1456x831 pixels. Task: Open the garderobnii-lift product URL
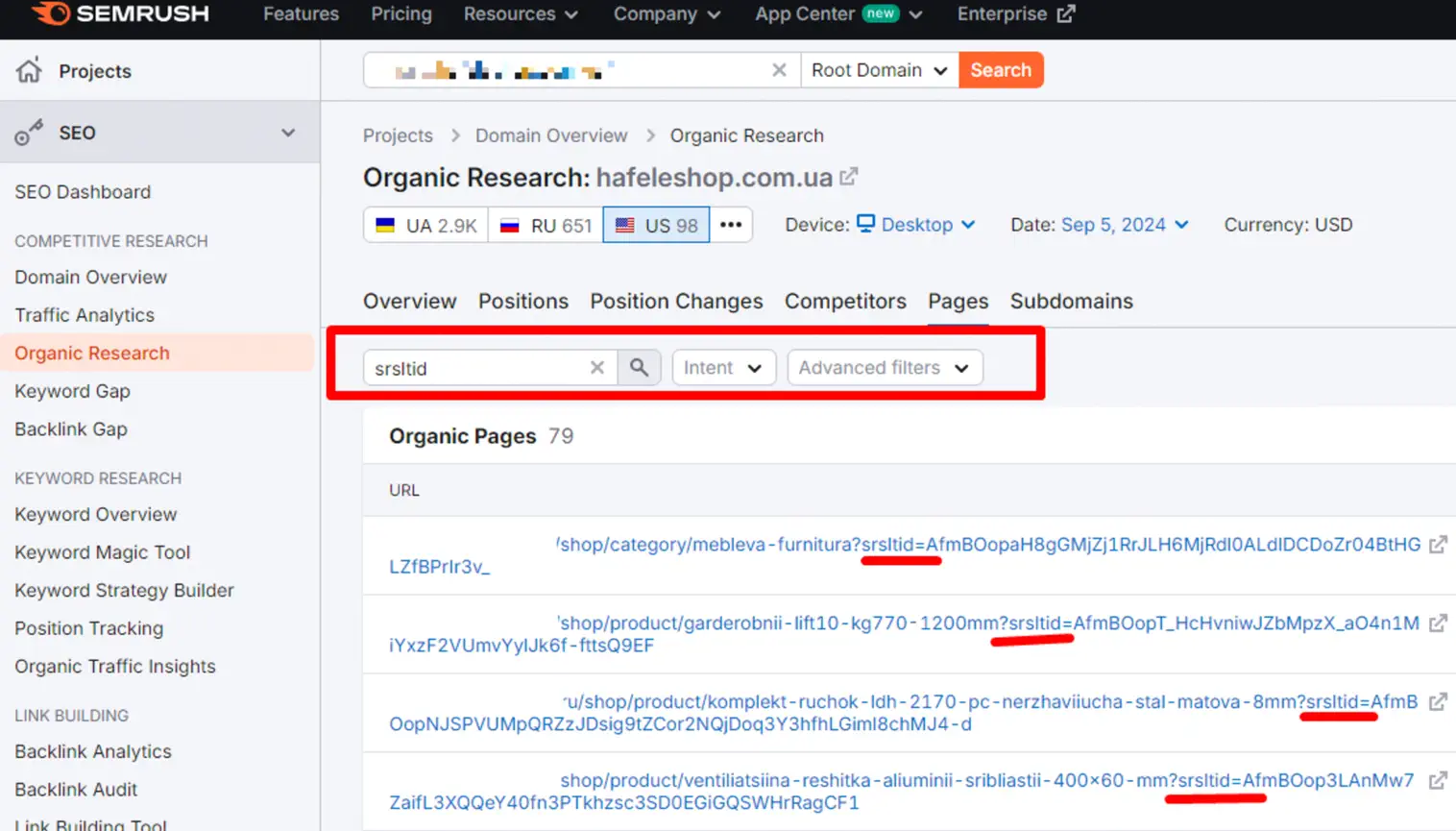(904, 634)
